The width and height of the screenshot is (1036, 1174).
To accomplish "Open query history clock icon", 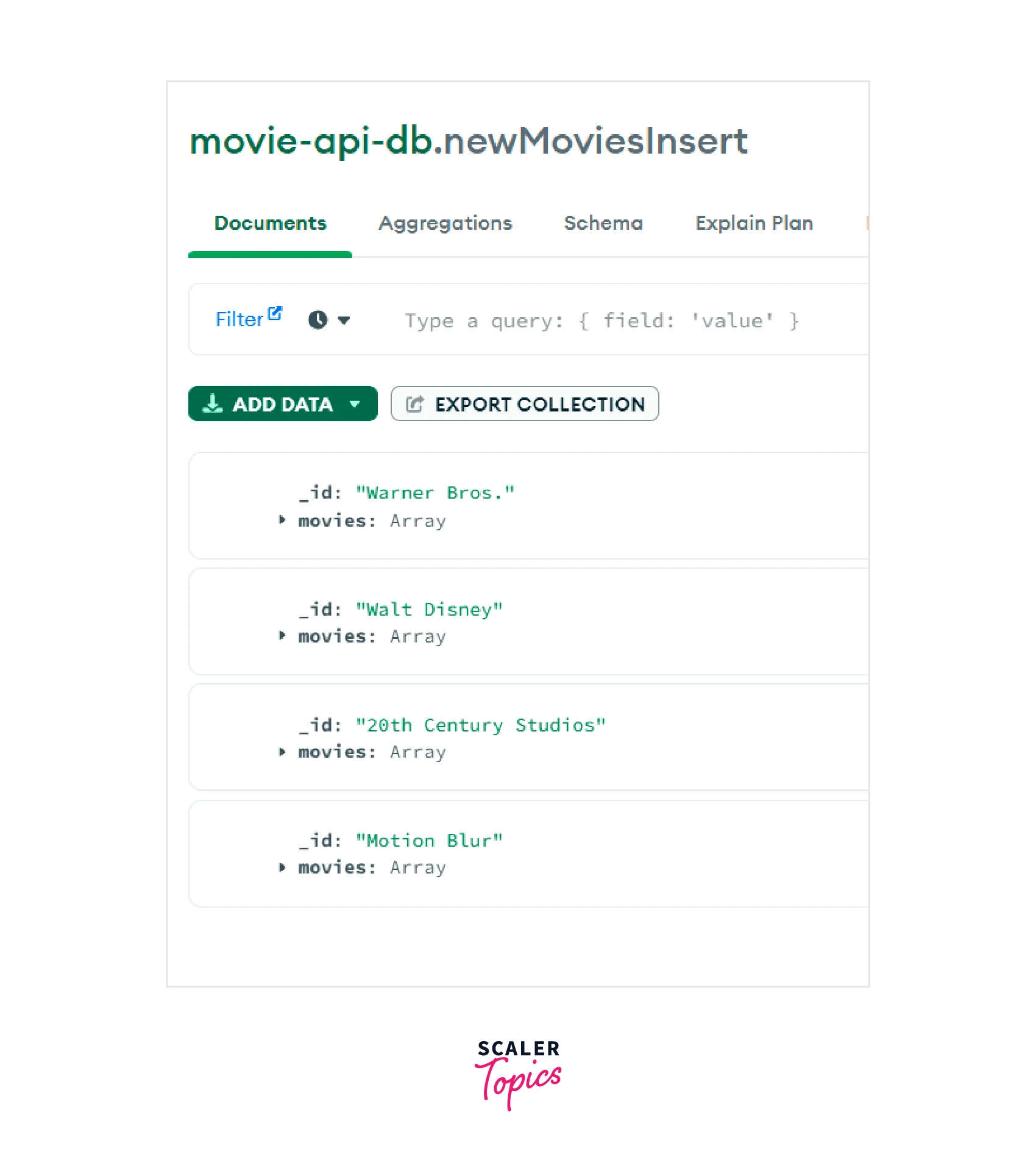I will [318, 320].
